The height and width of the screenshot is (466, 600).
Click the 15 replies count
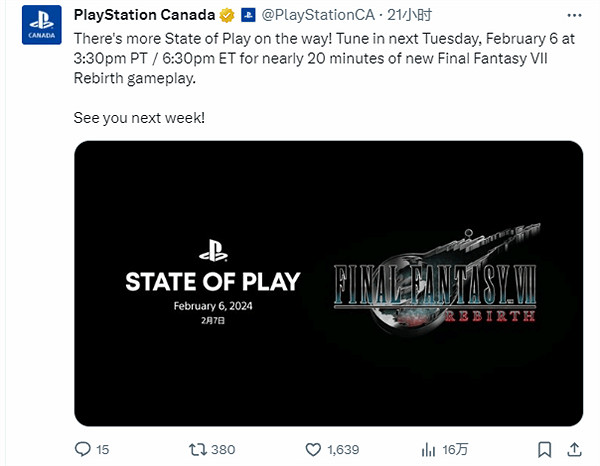pyautogui.click(x=103, y=449)
